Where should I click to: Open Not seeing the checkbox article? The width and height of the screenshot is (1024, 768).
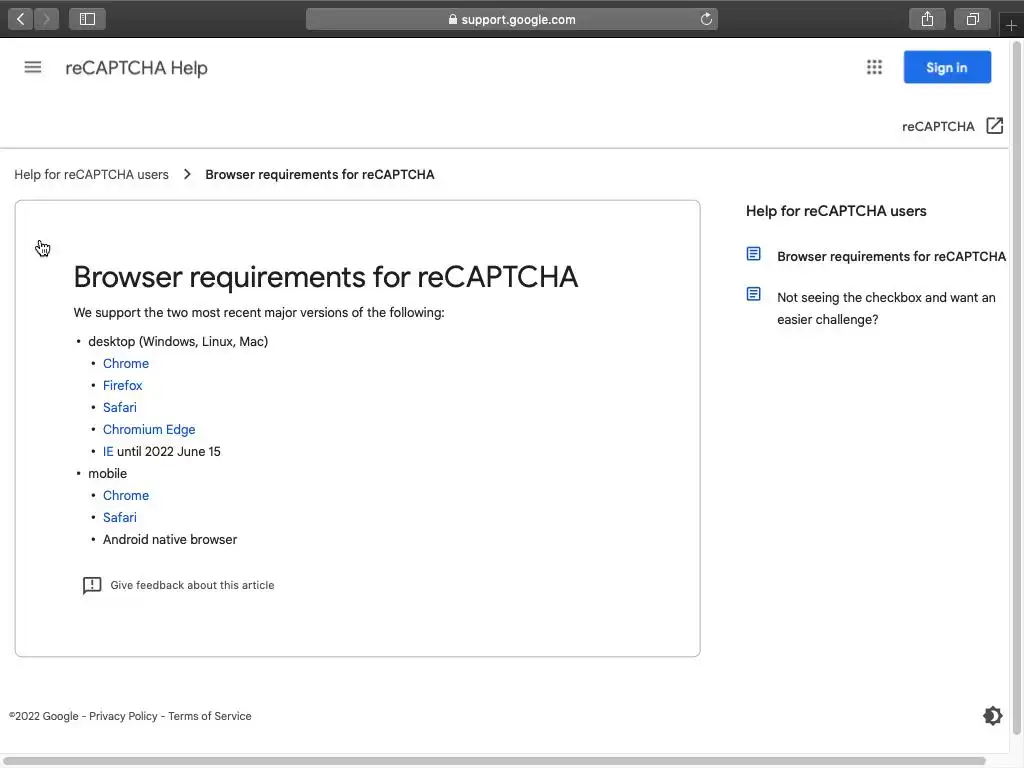pyautogui.click(x=886, y=308)
